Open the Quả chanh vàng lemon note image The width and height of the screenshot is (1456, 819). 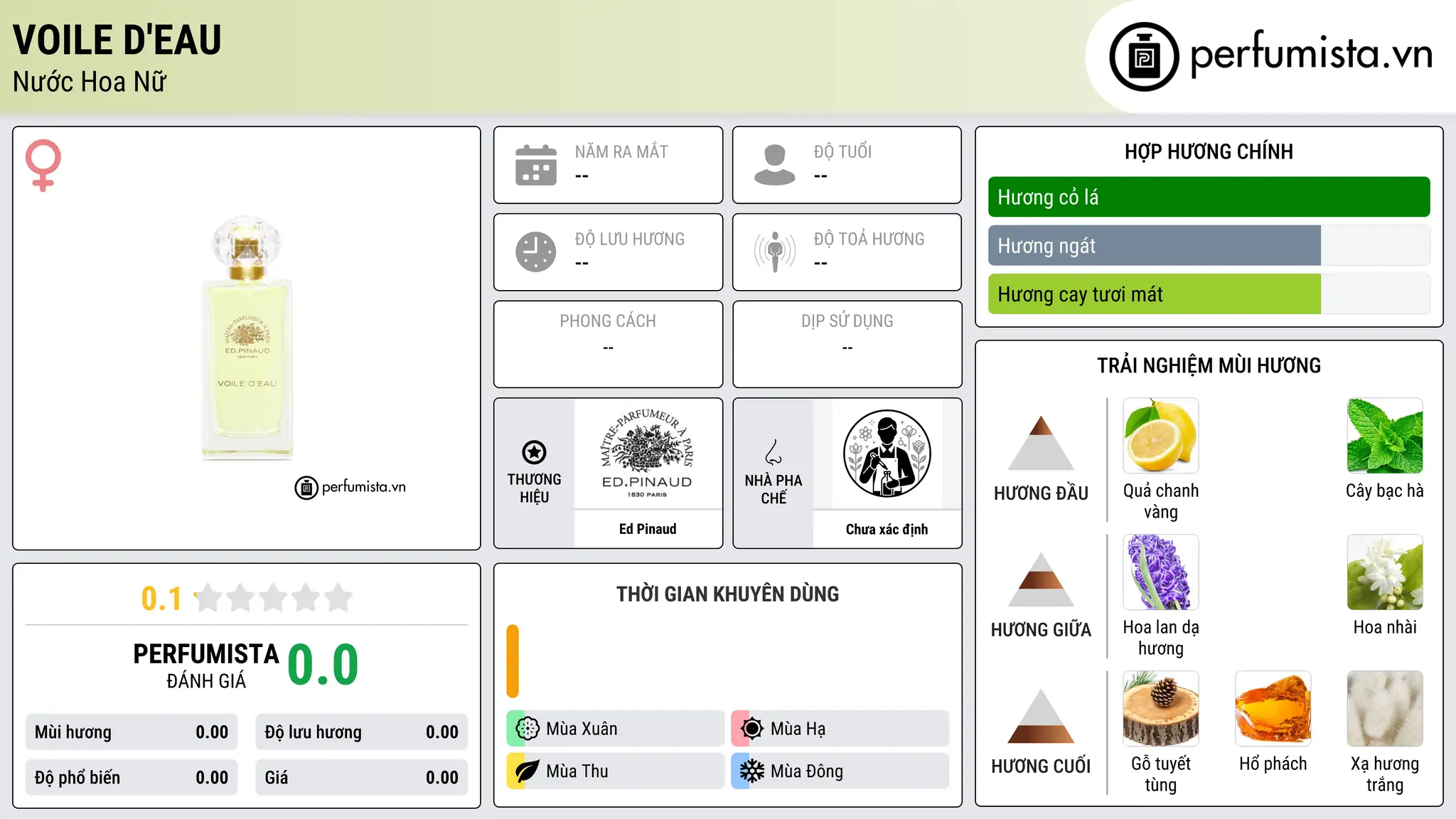click(1161, 436)
